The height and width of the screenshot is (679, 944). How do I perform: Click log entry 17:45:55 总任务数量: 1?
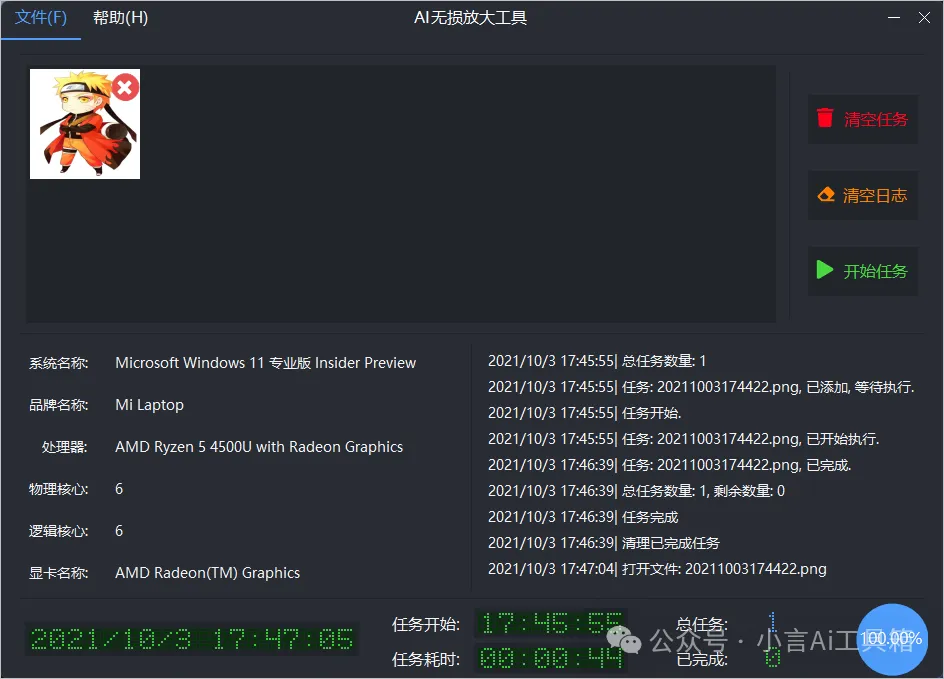pos(597,361)
